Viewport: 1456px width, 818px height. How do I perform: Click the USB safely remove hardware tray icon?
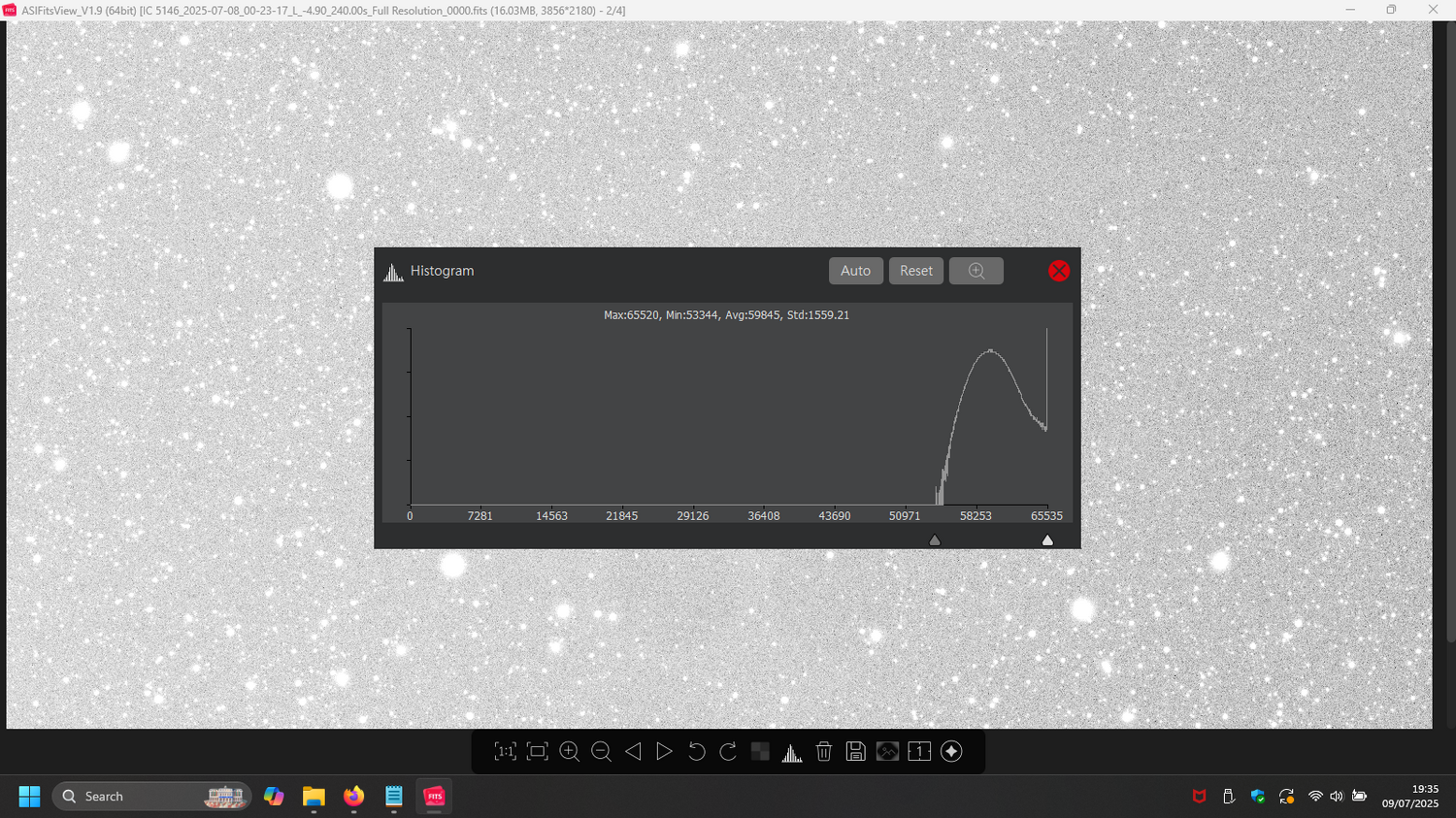coord(1229,797)
